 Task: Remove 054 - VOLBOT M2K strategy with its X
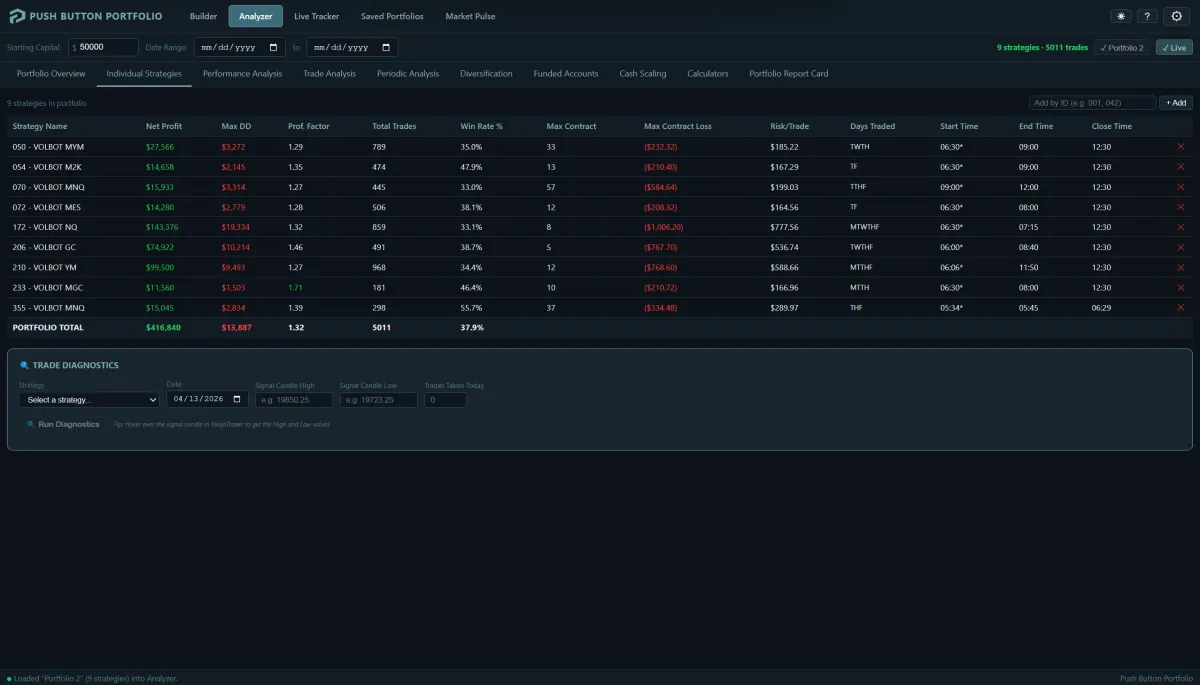(1180, 167)
